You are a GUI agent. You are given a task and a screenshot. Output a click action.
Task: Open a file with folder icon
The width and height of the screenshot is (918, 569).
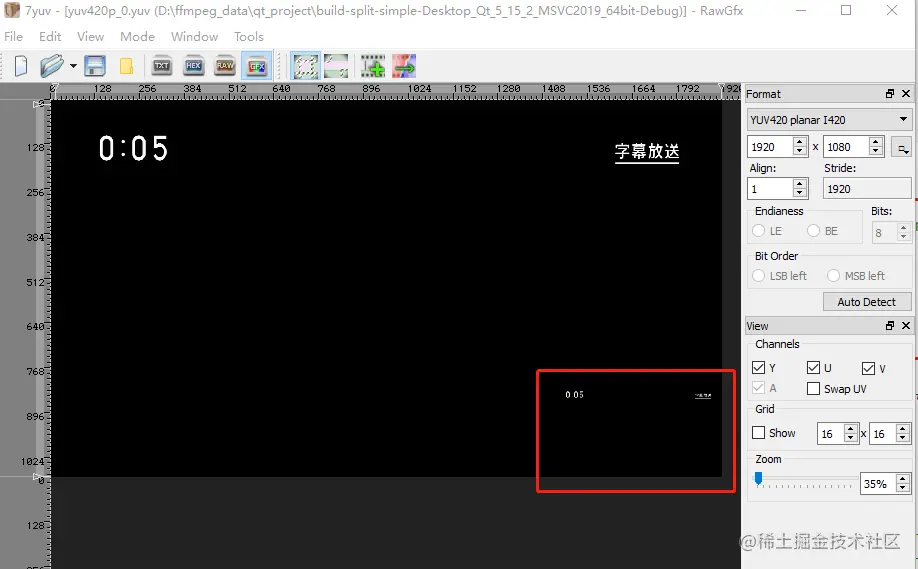tap(52, 66)
